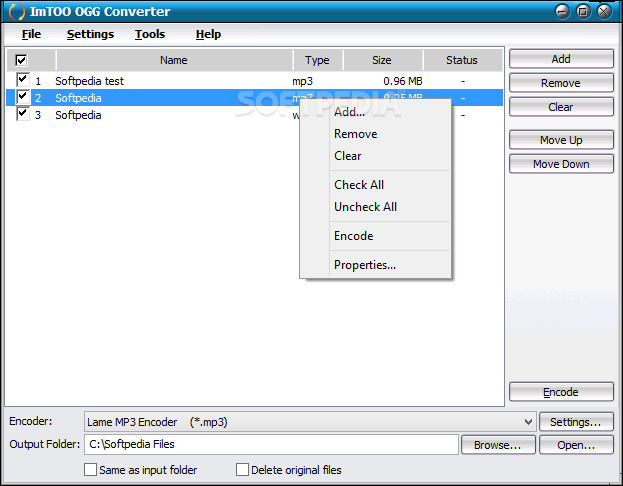Uncheck the checkbox of file row 3
This screenshot has width=623, height=486.
23,114
